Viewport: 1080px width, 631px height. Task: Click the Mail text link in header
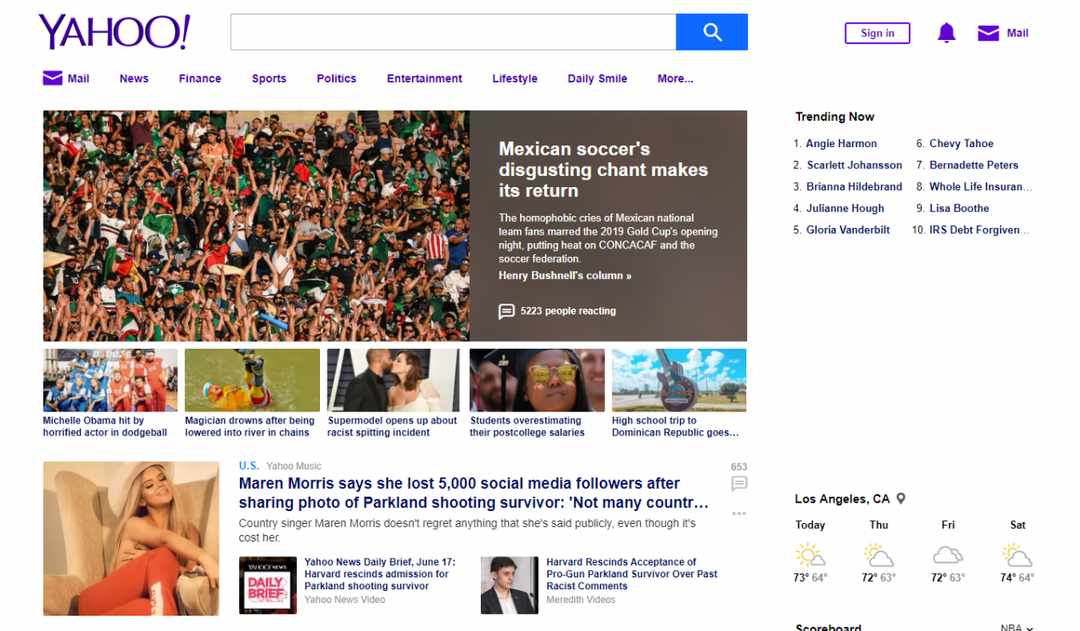click(x=1017, y=33)
